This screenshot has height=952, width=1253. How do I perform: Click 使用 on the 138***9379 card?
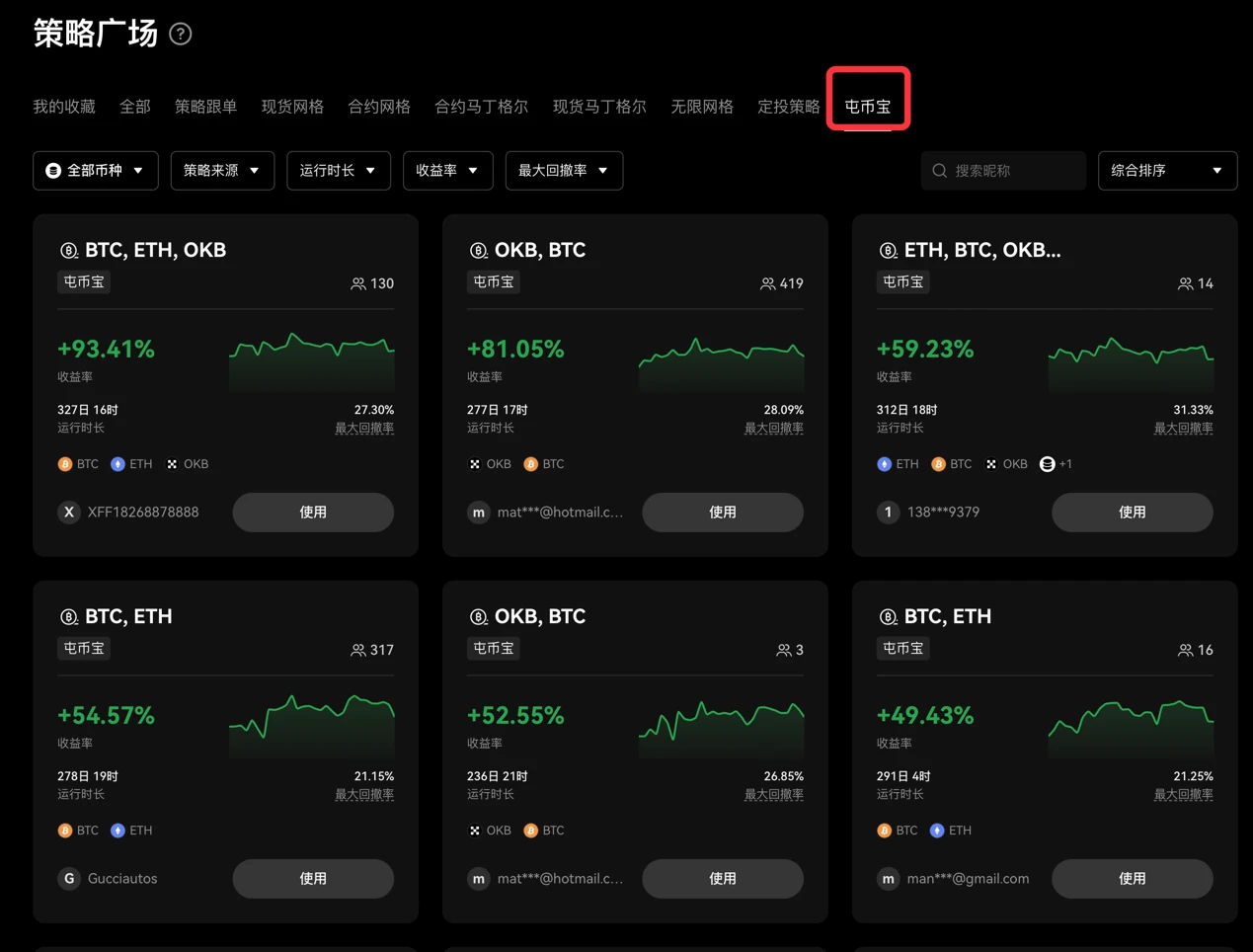(x=1133, y=513)
